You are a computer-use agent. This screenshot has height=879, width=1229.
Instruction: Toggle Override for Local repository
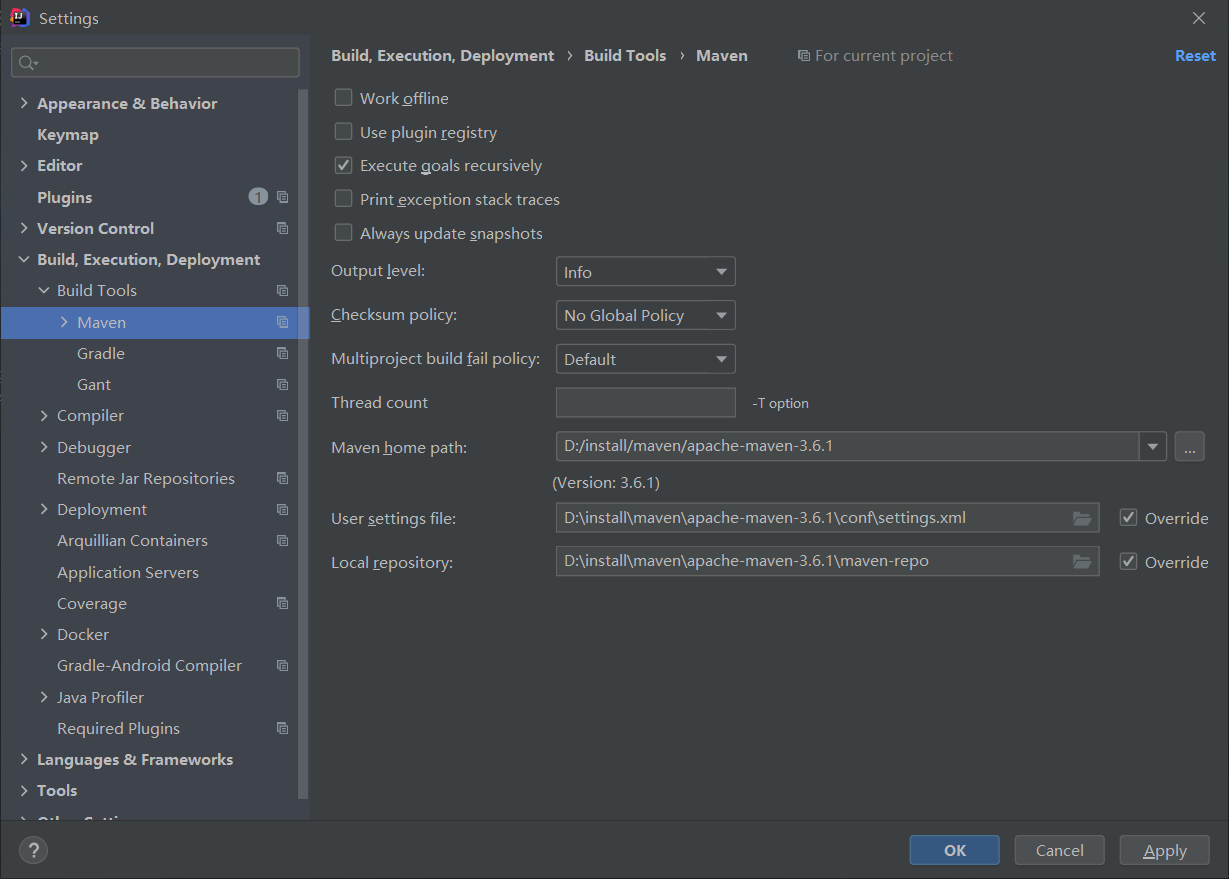tap(1129, 562)
